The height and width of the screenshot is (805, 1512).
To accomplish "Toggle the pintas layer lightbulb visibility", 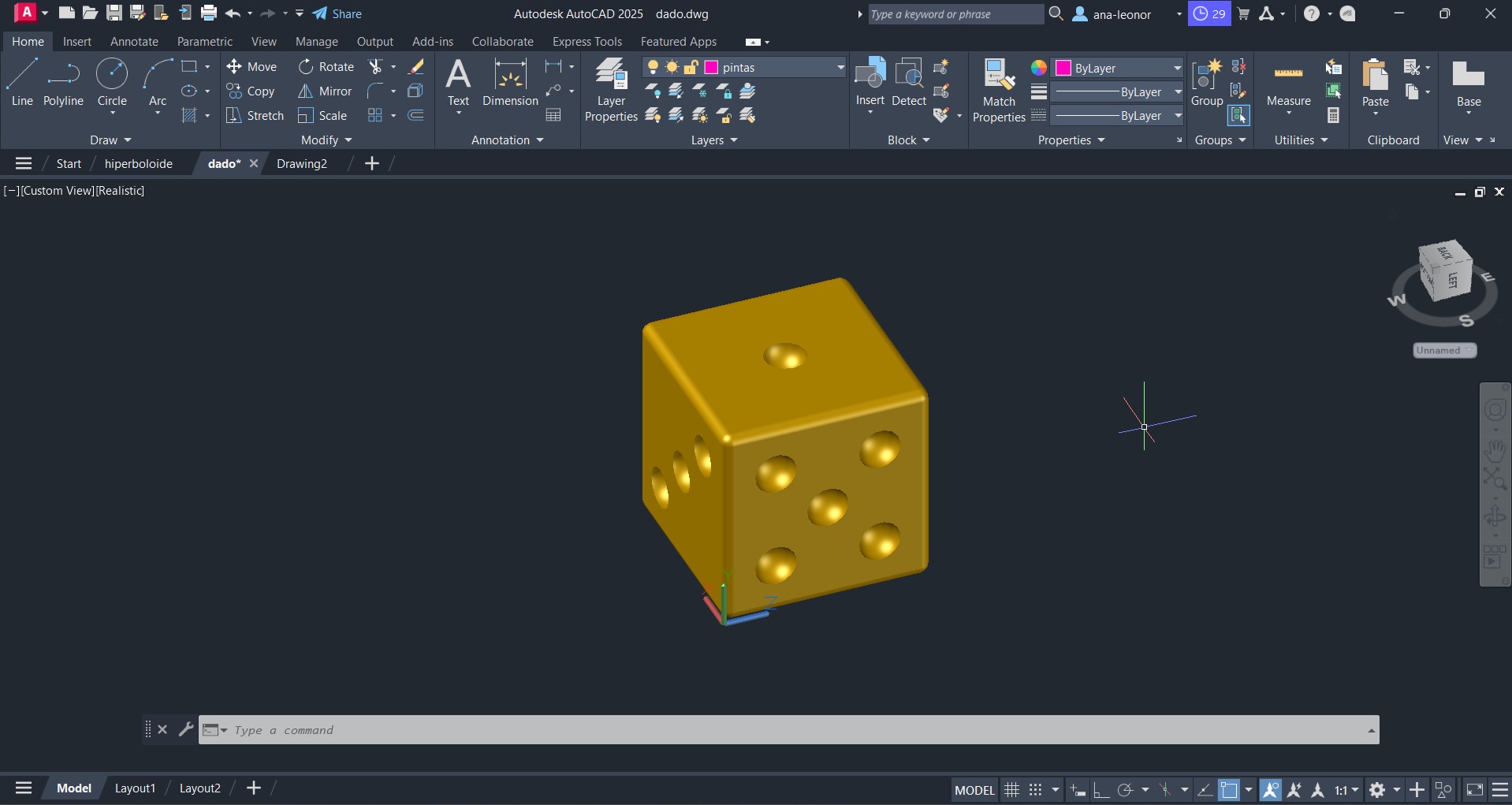I will pos(653,68).
